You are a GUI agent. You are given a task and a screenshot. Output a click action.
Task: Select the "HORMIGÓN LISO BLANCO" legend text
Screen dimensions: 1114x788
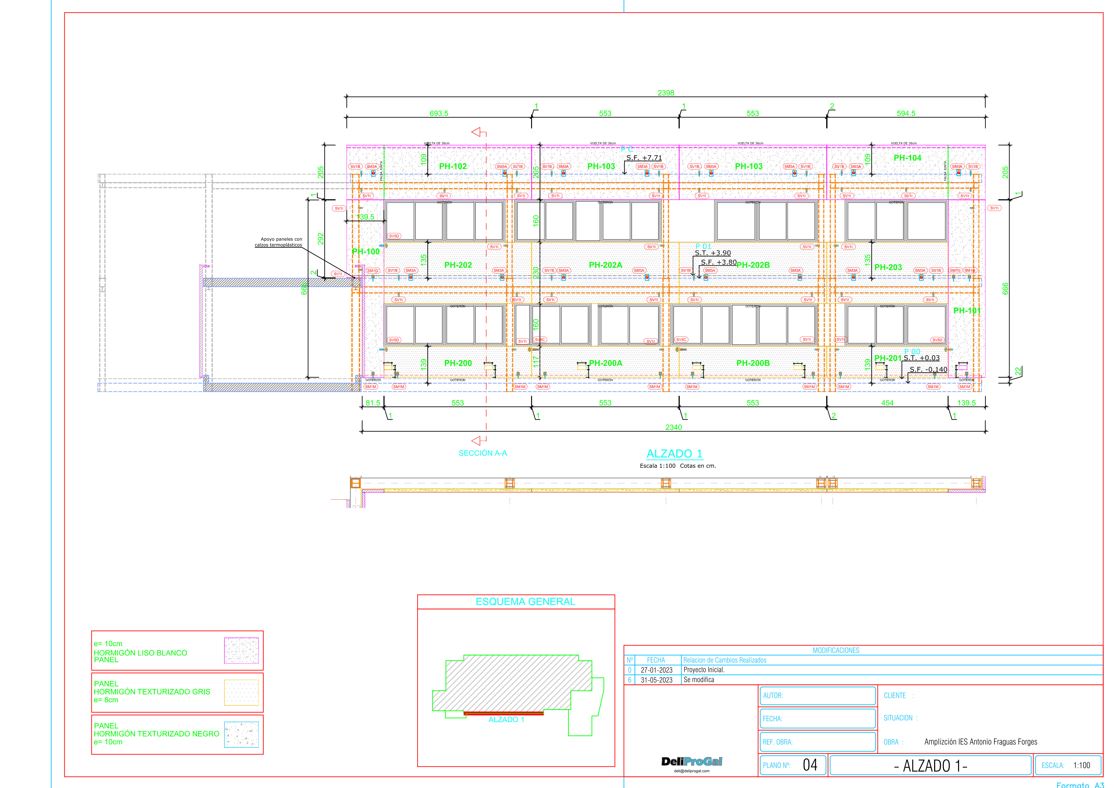pyautogui.click(x=141, y=652)
